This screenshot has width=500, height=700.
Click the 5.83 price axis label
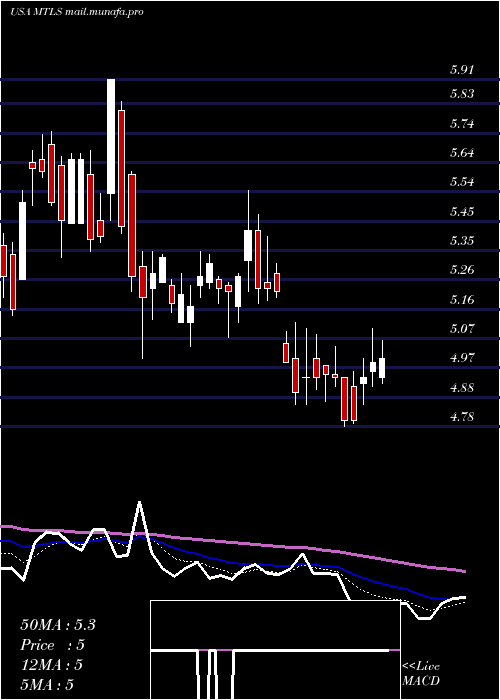click(x=462, y=94)
